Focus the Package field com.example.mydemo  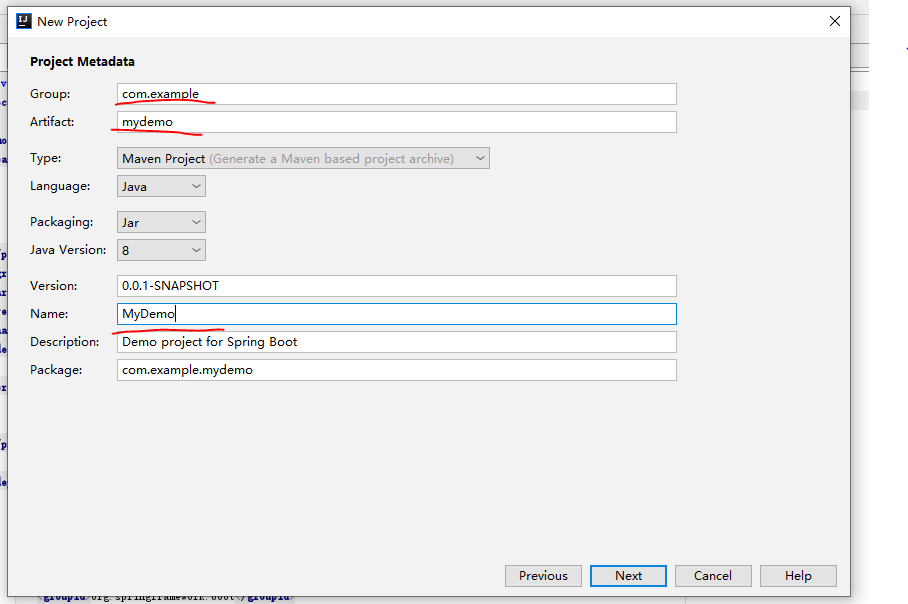pos(397,370)
